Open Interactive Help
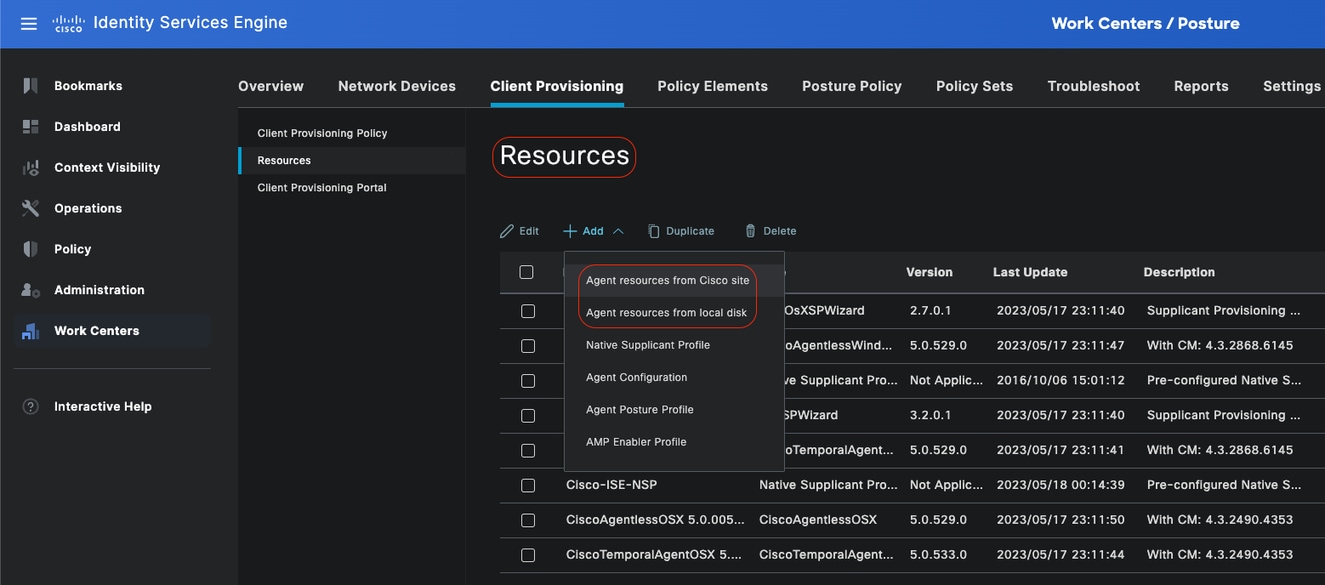This screenshot has width=1325, height=585. (x=103, y=407)
